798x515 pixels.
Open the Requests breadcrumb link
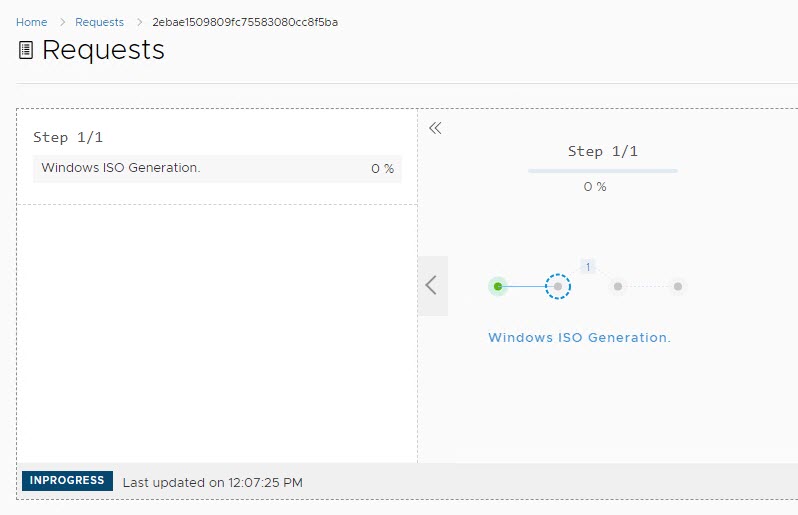point(100,22)
